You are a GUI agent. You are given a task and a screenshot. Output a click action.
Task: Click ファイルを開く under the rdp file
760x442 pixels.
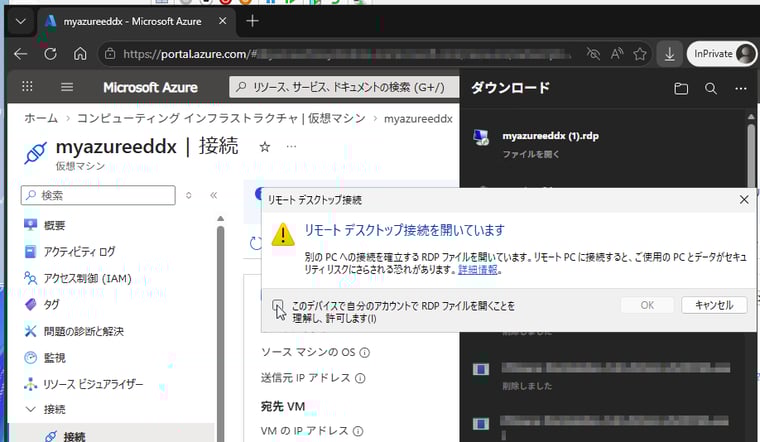(x=531, y=154)
